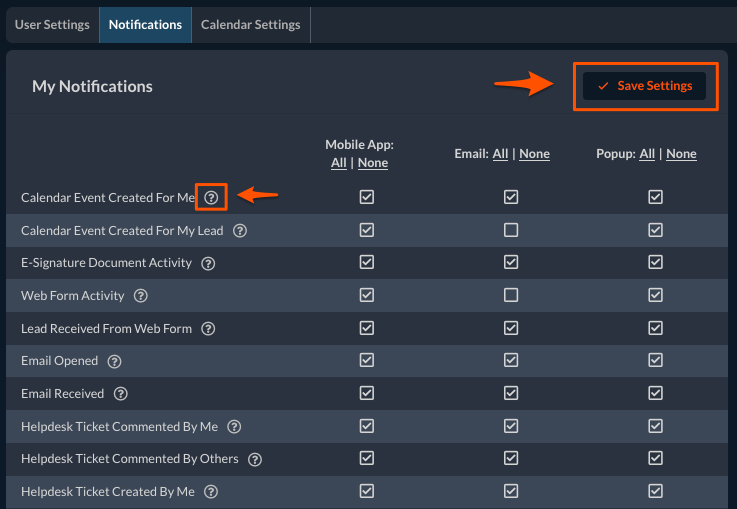Click the 'Email Opened' row label
The height and width of the screenshot is (509, 737).
[x=60, y=361]
